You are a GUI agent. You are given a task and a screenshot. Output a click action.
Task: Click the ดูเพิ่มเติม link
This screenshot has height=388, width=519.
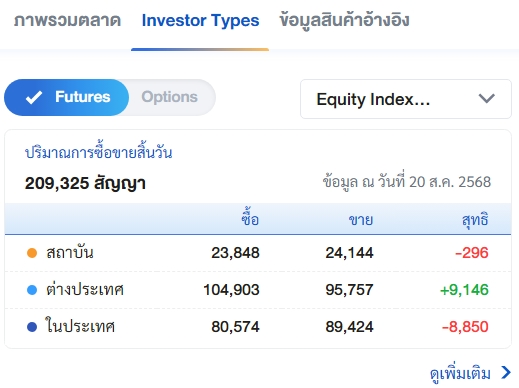(x=460, y=373)
